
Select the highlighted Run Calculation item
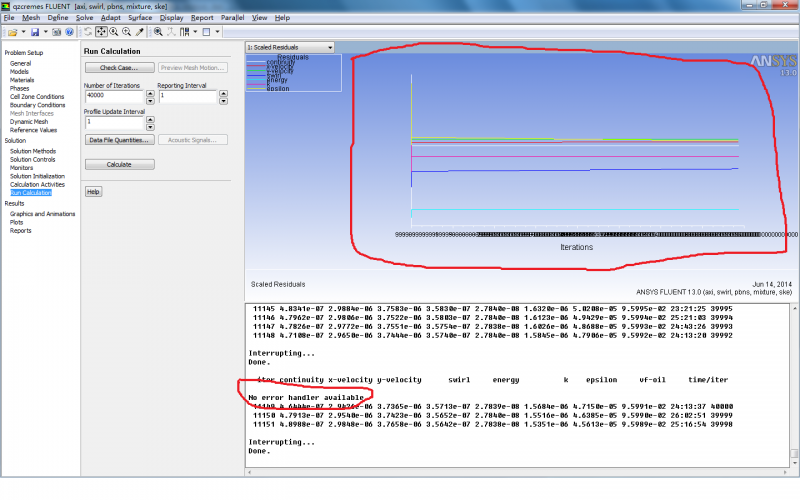(31, 193)
